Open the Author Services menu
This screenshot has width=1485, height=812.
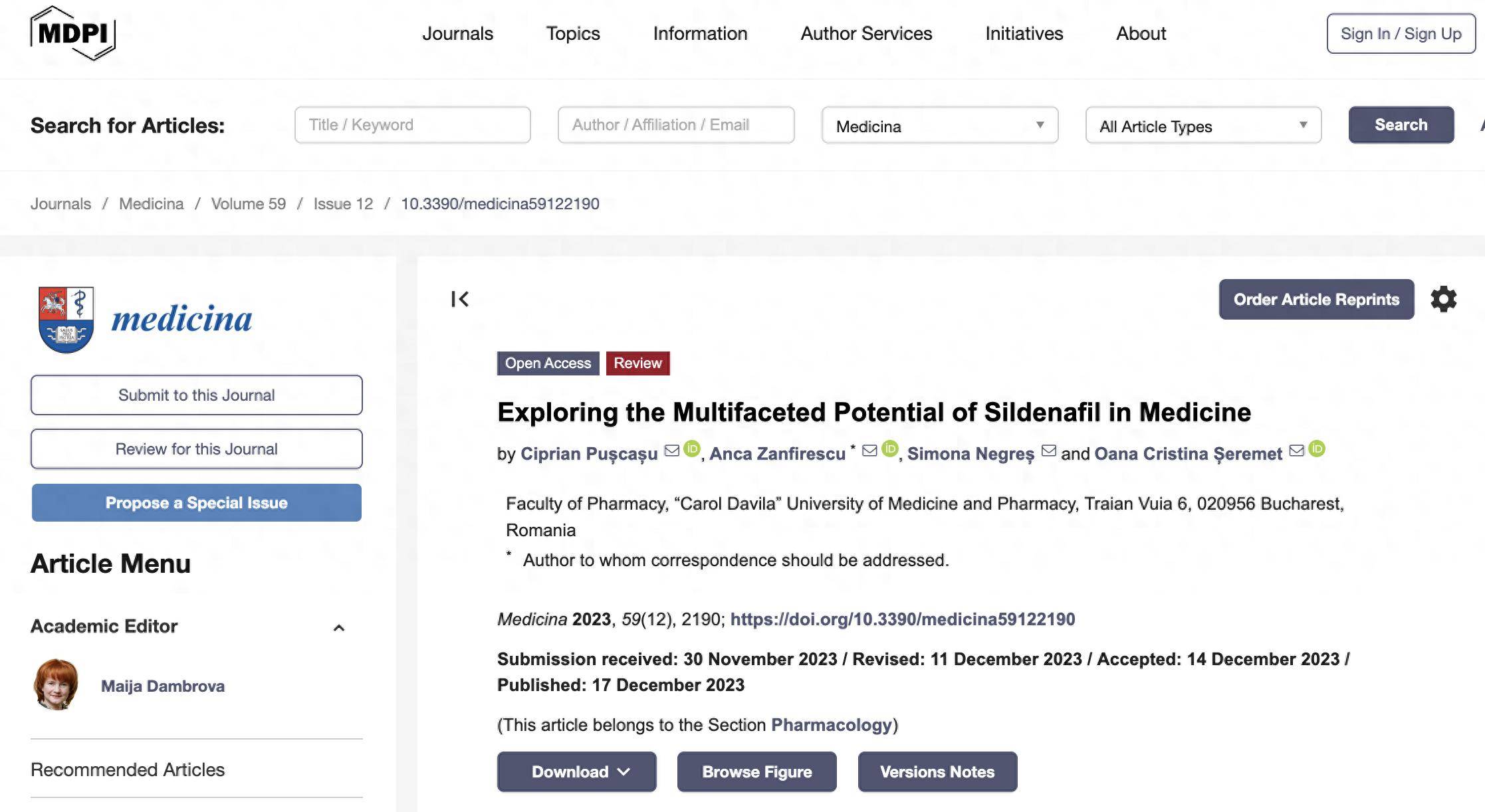866,33
